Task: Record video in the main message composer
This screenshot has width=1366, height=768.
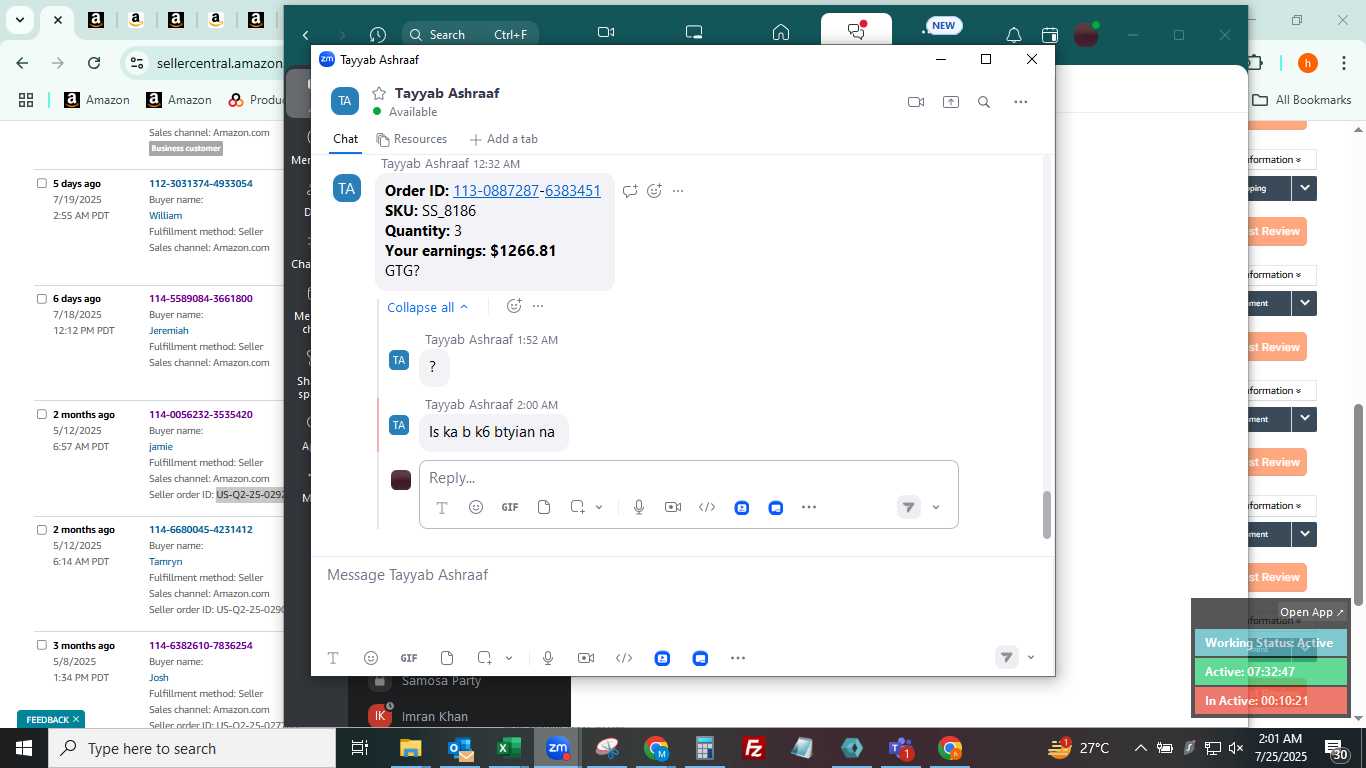Action: coord(586,658)
